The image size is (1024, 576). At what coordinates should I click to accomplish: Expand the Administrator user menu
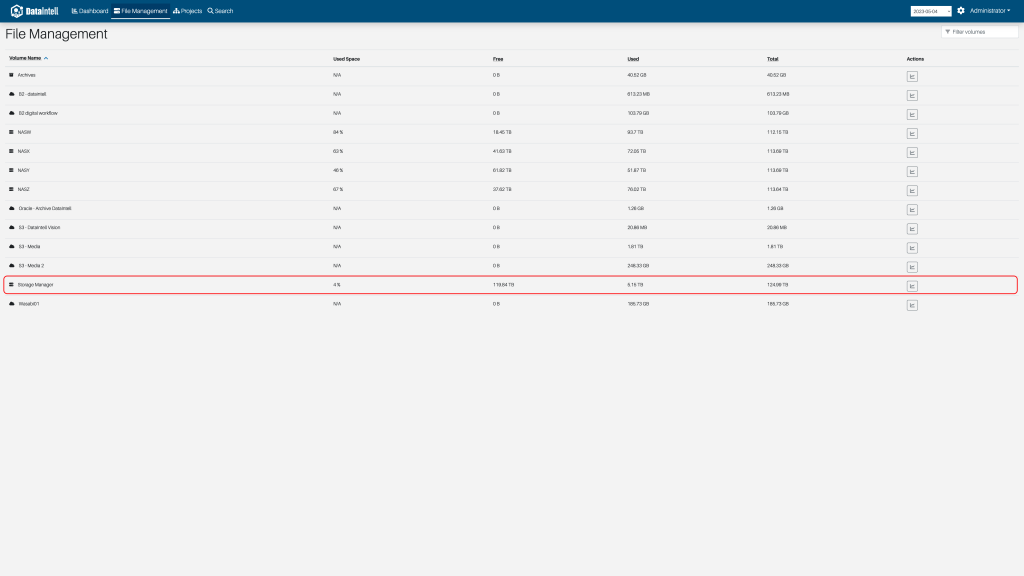pyautogui.click(x=989, y=10)
